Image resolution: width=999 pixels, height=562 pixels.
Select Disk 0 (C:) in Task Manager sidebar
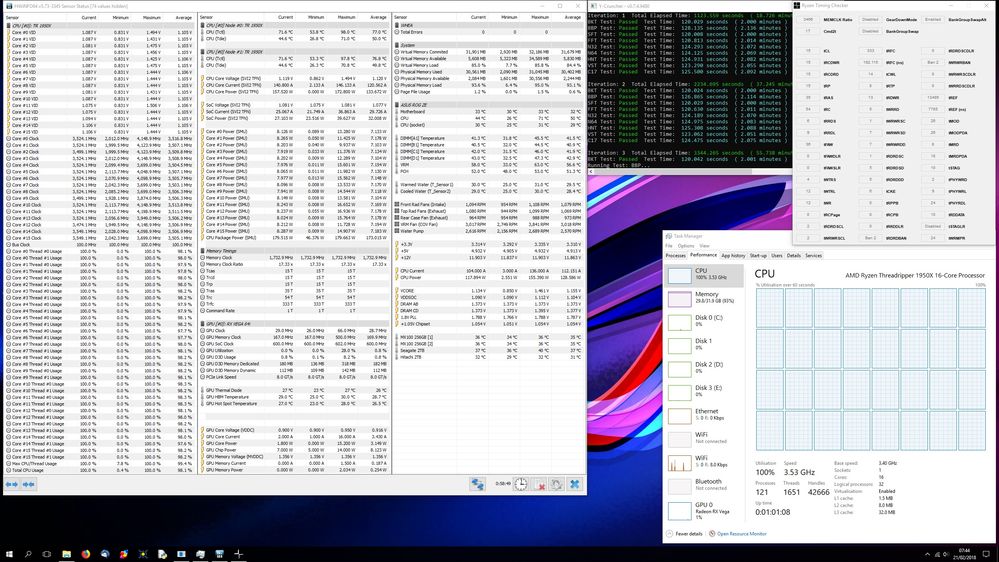coord(704,322)
